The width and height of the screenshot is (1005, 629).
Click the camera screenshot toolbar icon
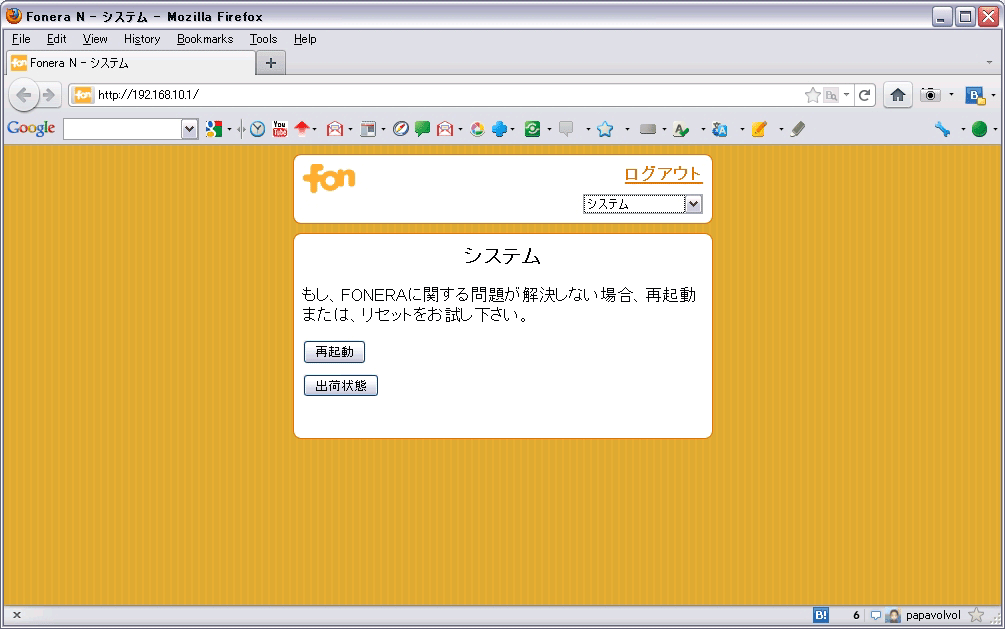[x=930, y=95]
